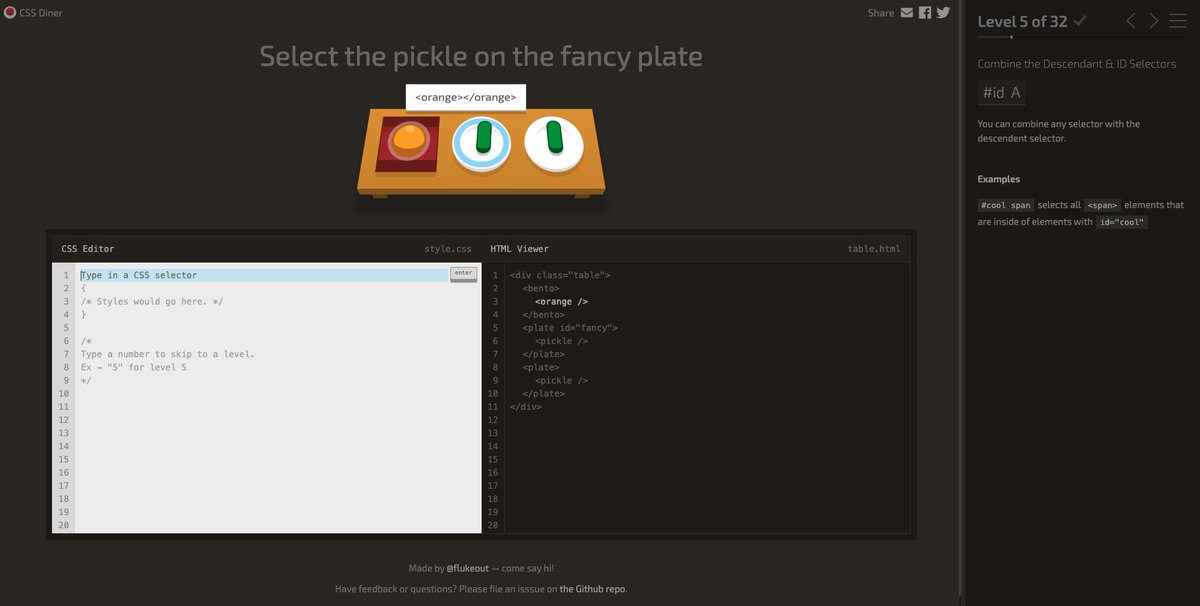Click the 'id="cool"' code snippet

[1122, 222]
